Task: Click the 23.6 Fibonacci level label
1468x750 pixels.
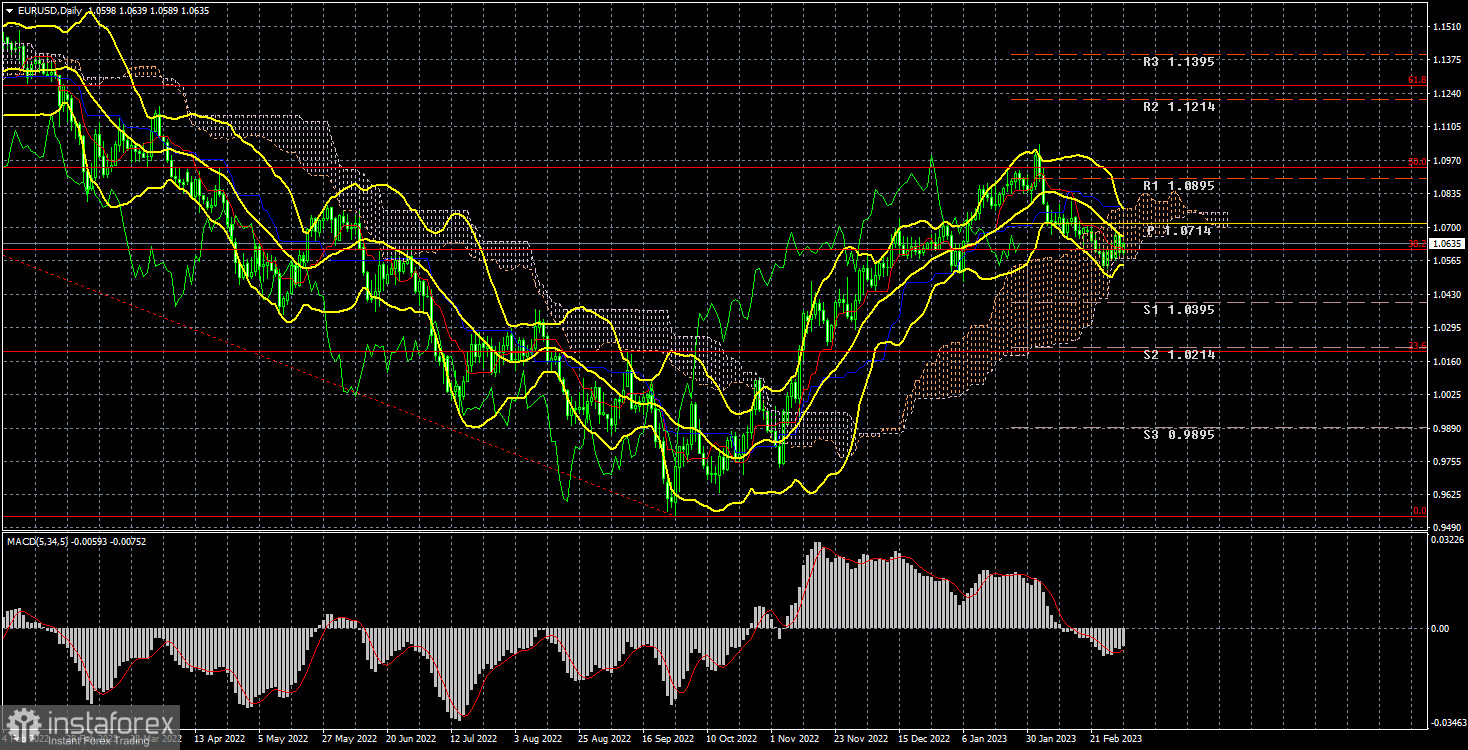Action: (1417, 346)
